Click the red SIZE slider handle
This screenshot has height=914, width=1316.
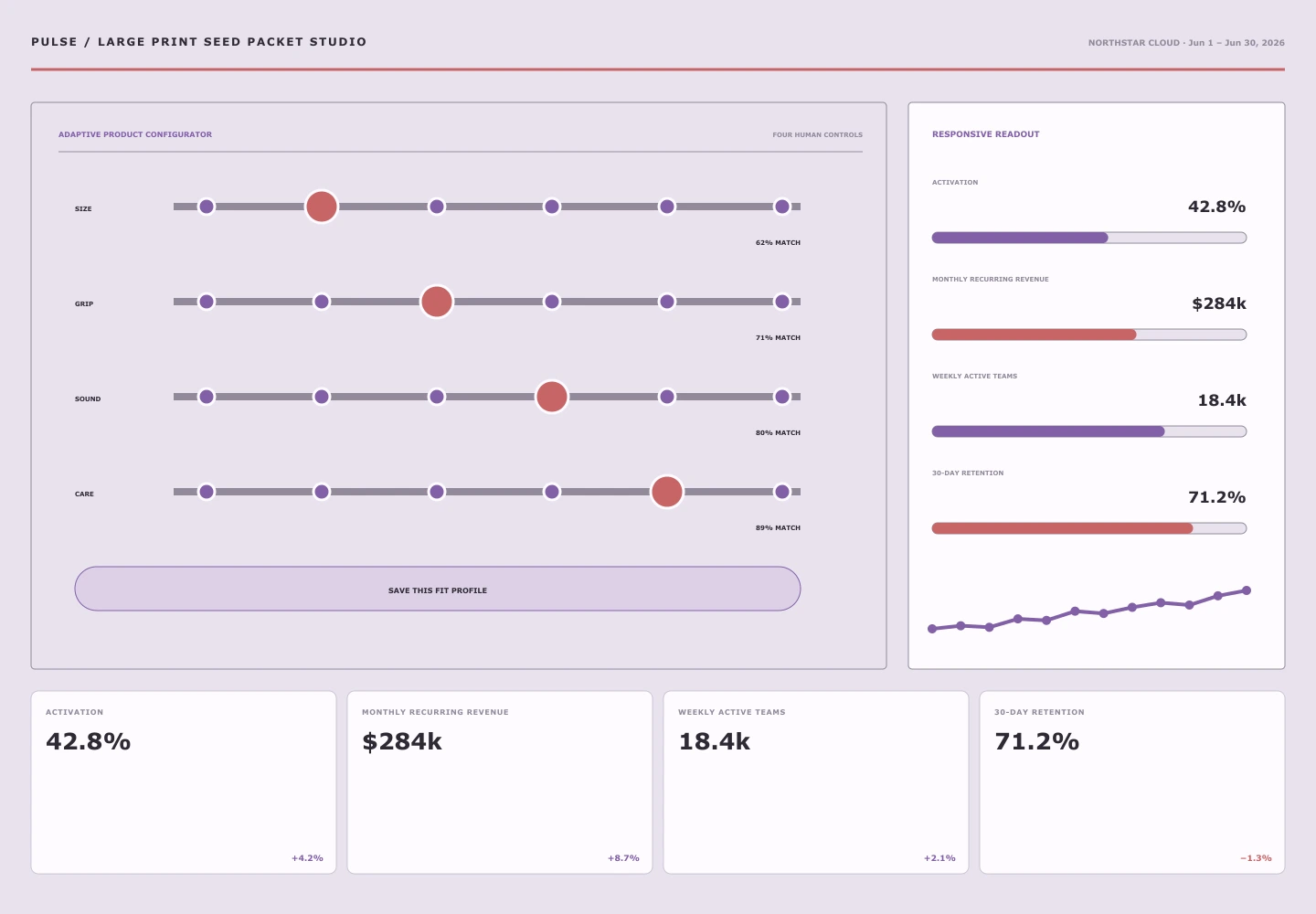click(x=322, y=207)
